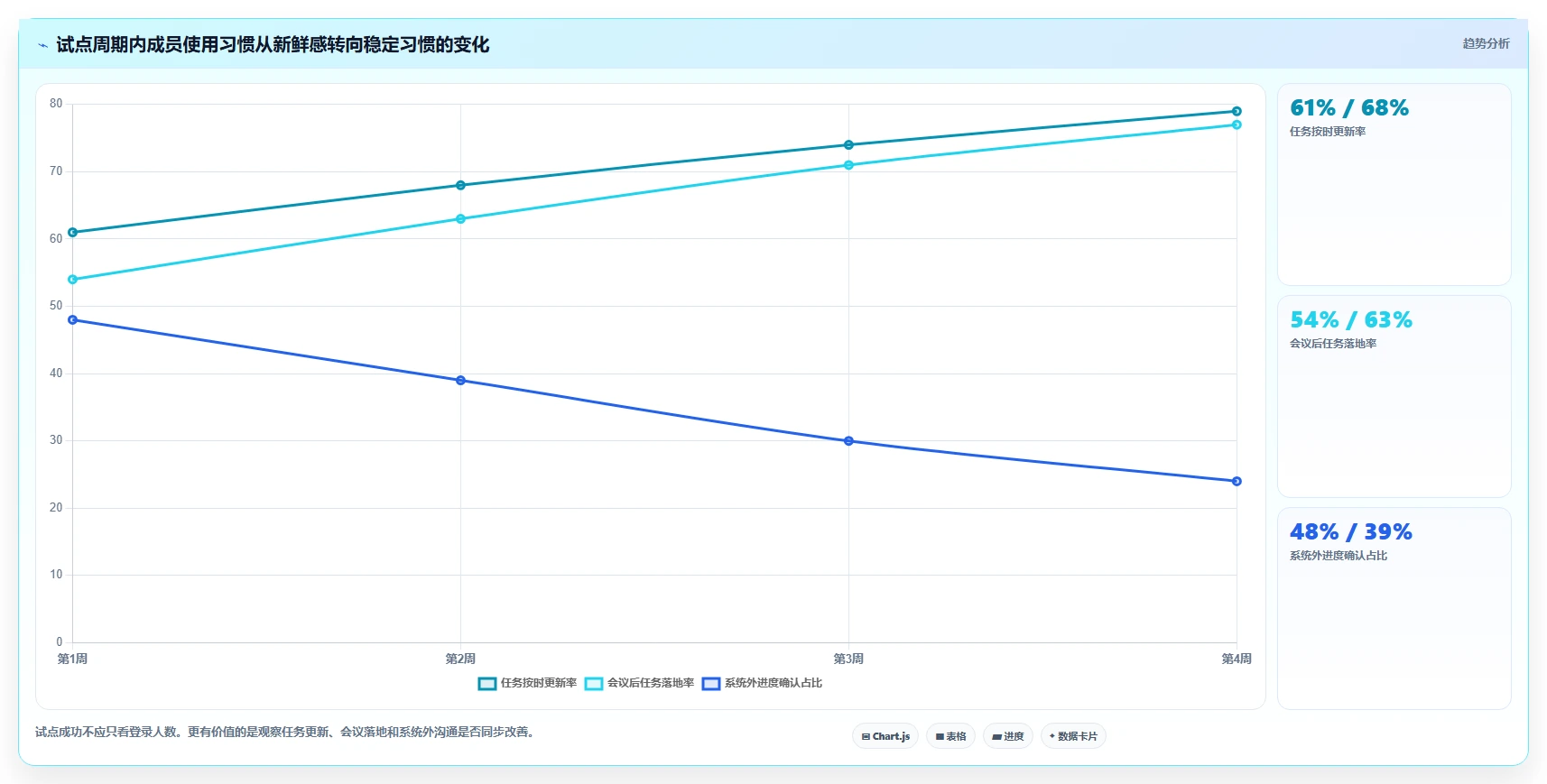Click the 会议后任务落地率 card caption

click(1332, 344)
